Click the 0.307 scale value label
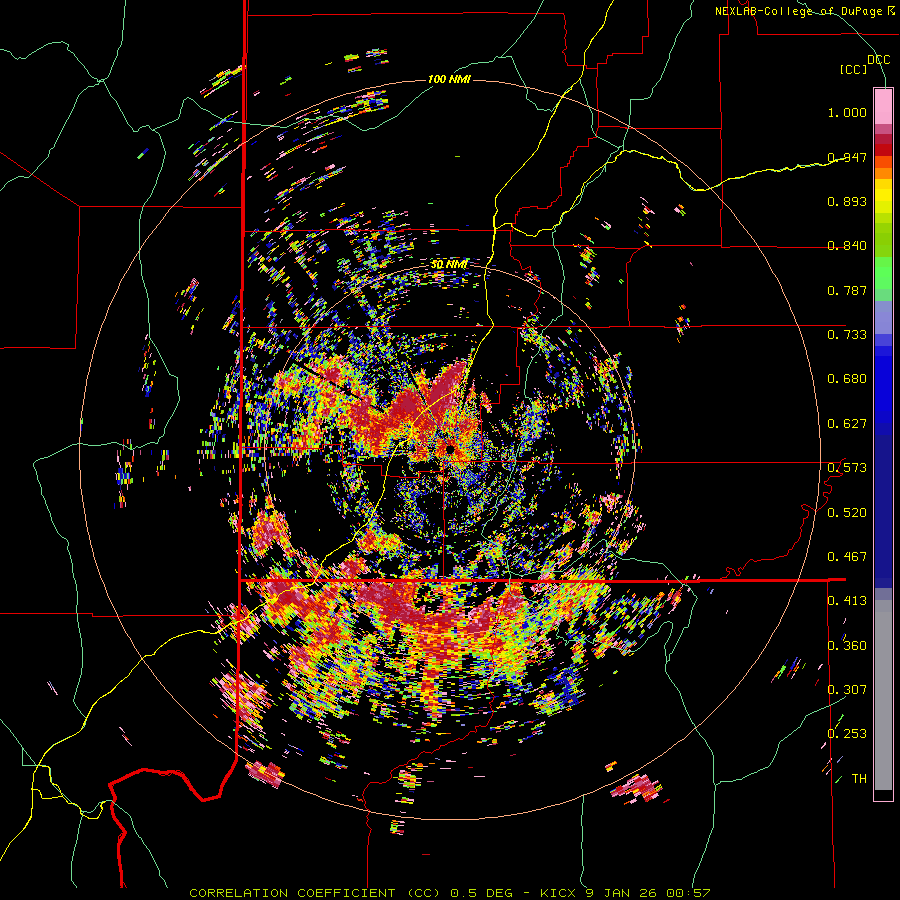This screenshot has height=900, width=900. (847, 690)
